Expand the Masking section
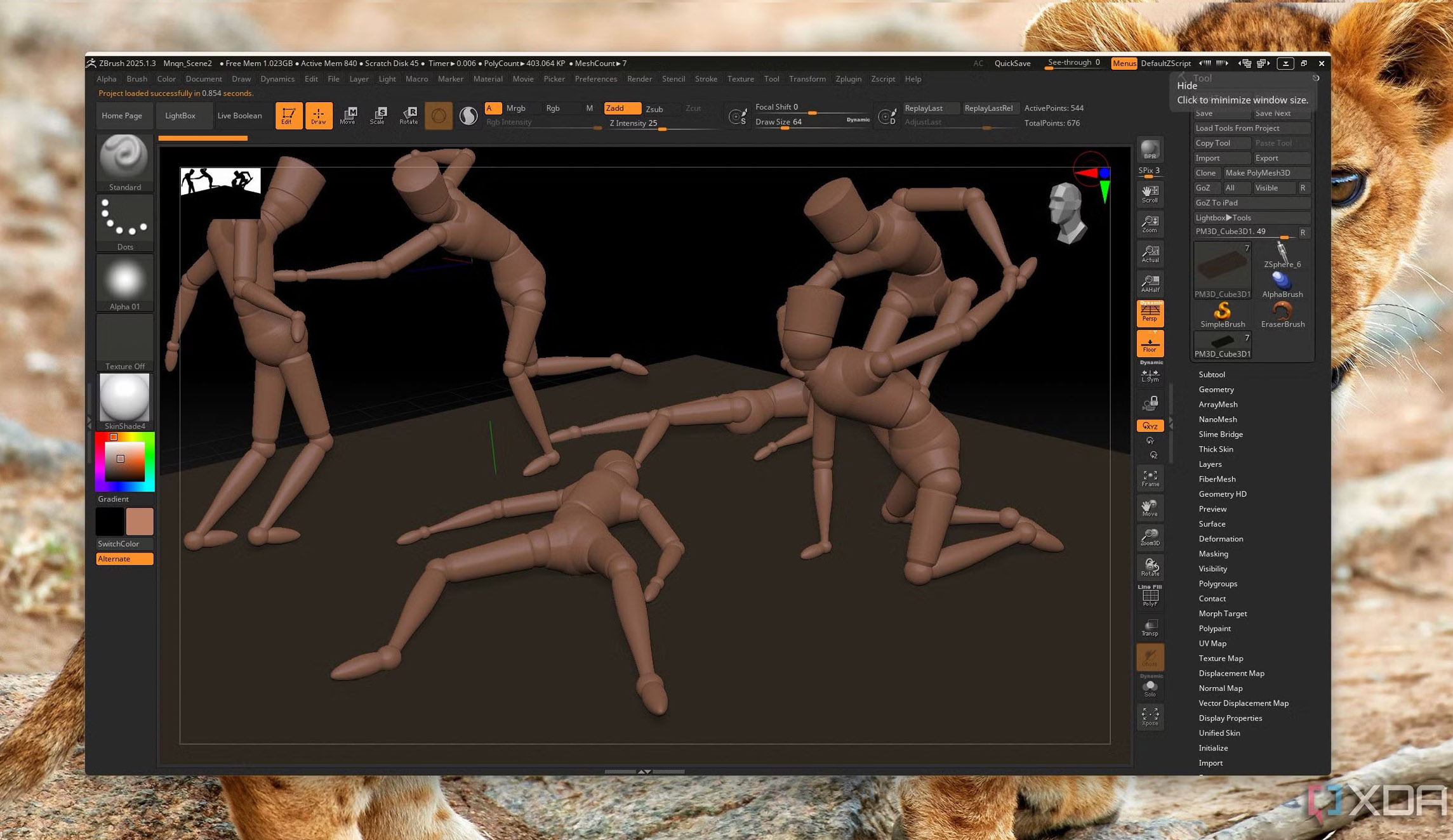Image resolution: width=1453 pixels, height=840 pixels. (1213, 554)
